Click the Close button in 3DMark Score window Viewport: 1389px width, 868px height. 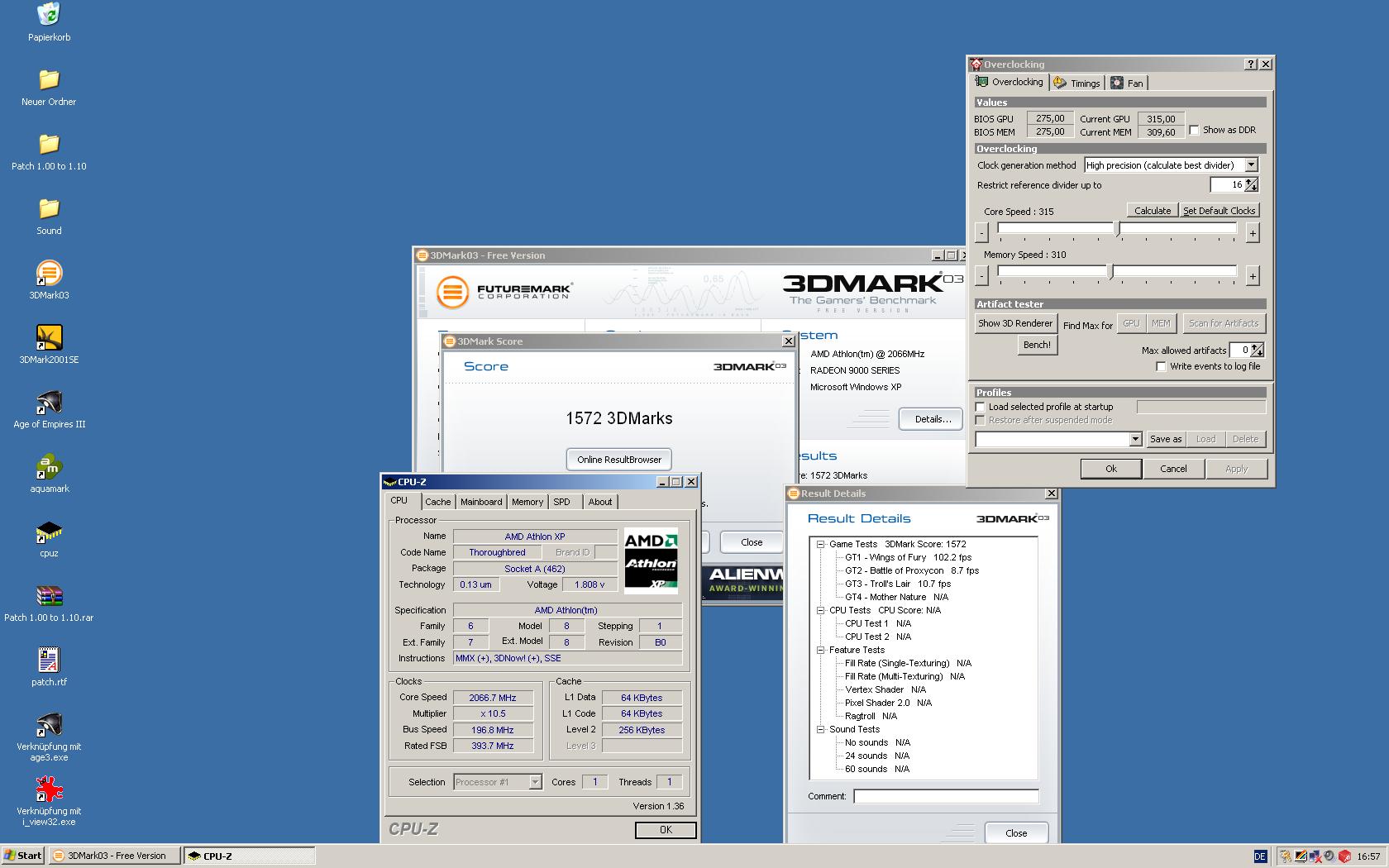pos(752,542)
